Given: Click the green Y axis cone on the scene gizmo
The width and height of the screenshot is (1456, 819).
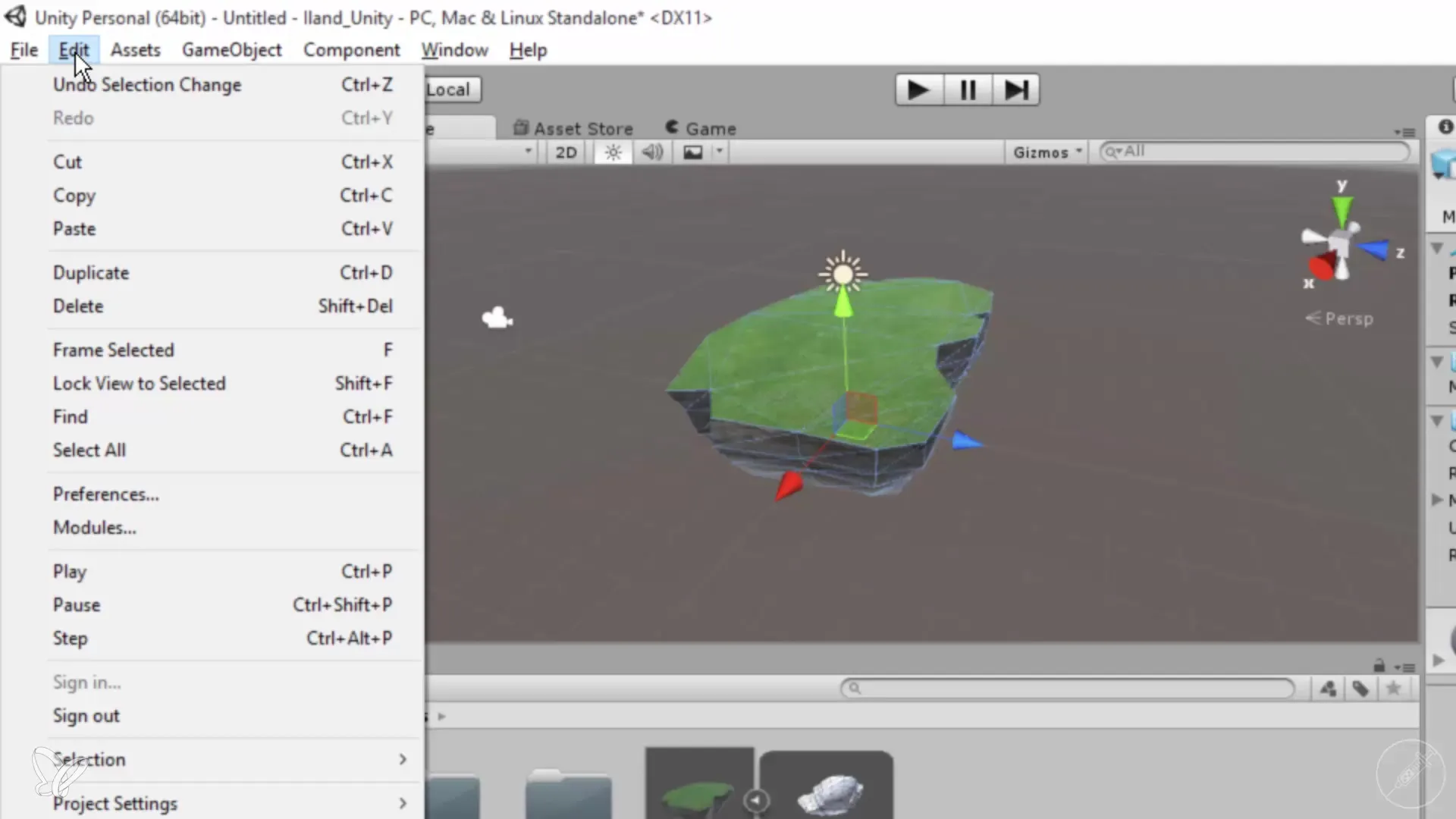Looking at the screenshot, I should point(1342,210).
